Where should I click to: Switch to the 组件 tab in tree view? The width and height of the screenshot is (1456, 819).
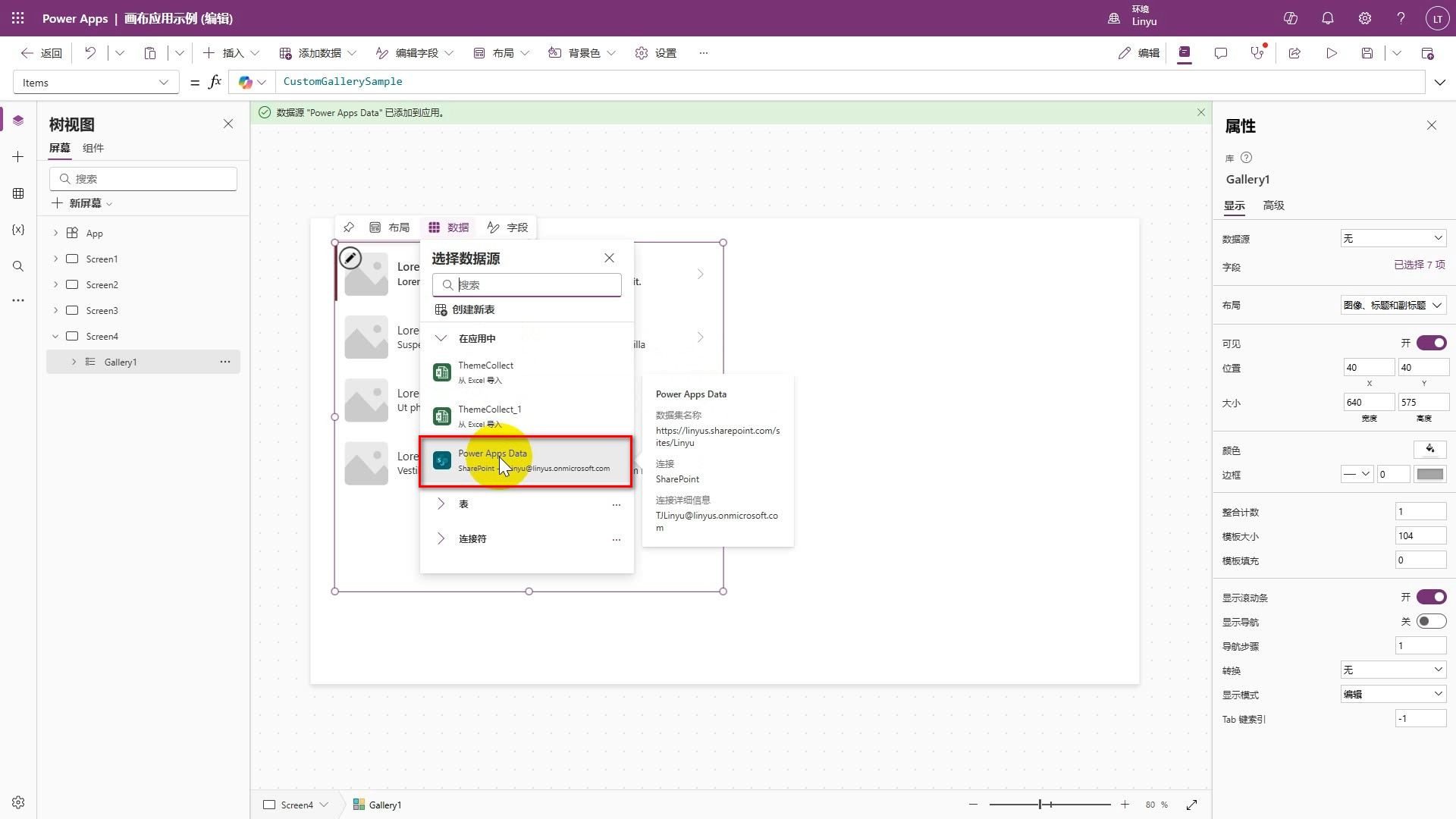(x=93, y=148)
